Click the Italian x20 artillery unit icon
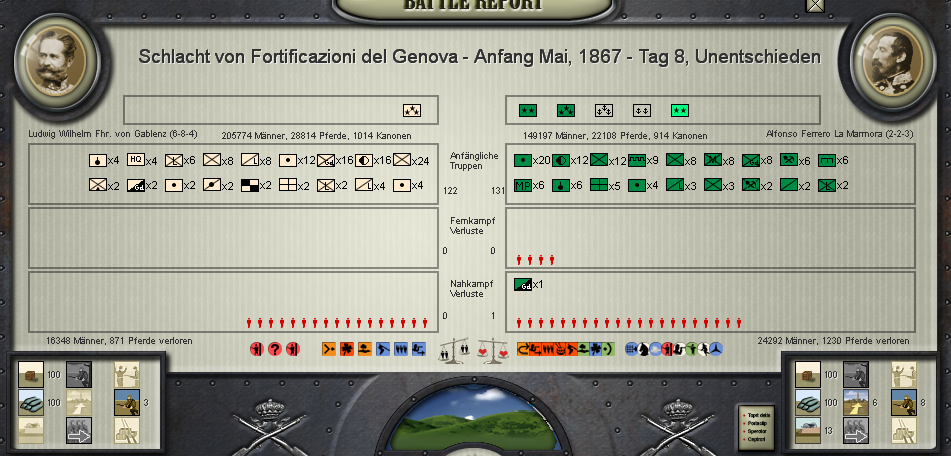The width and height of the screenshot is (951, 456). (x=522, y=160)
